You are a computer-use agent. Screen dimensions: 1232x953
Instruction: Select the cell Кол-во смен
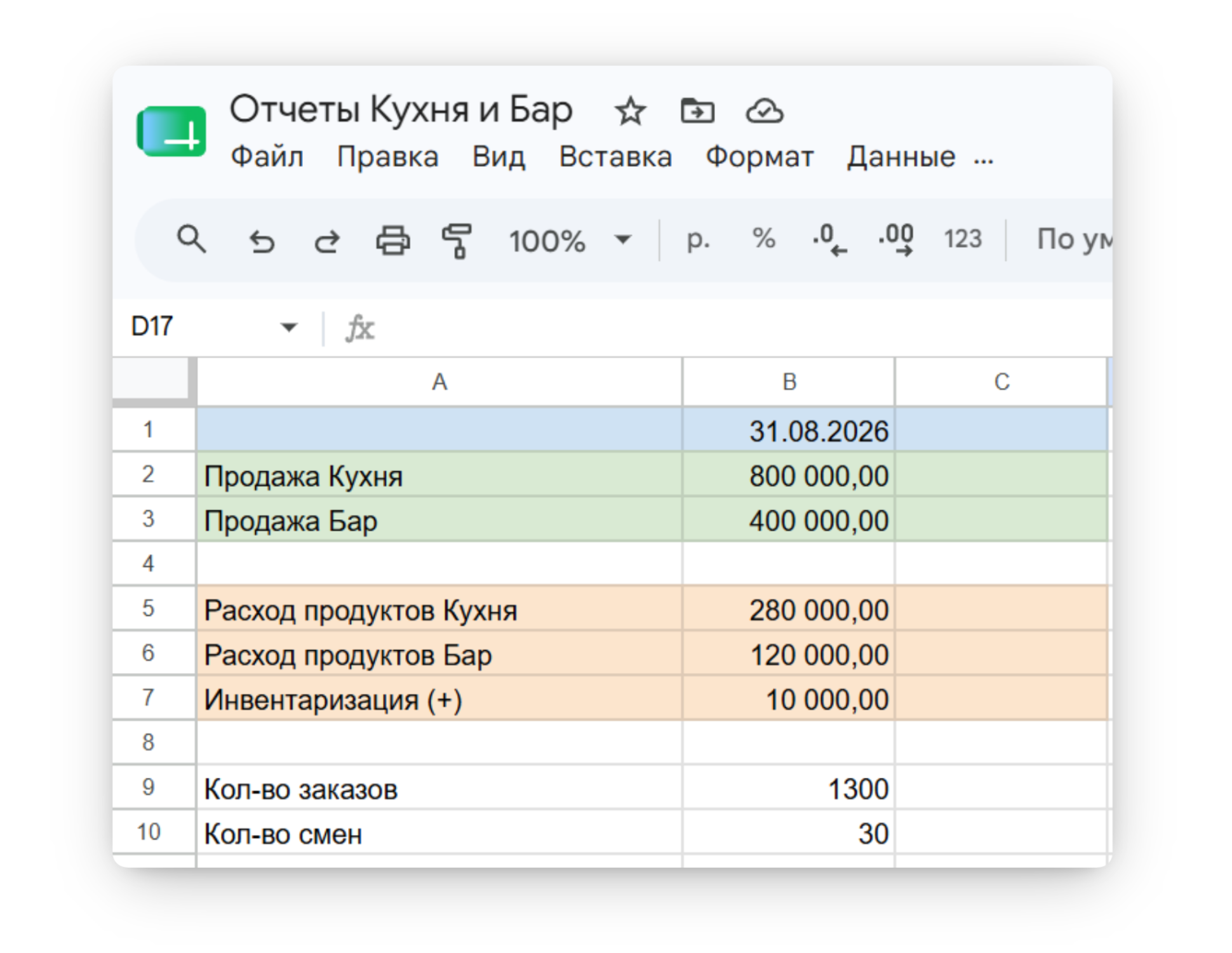(439, 832)
